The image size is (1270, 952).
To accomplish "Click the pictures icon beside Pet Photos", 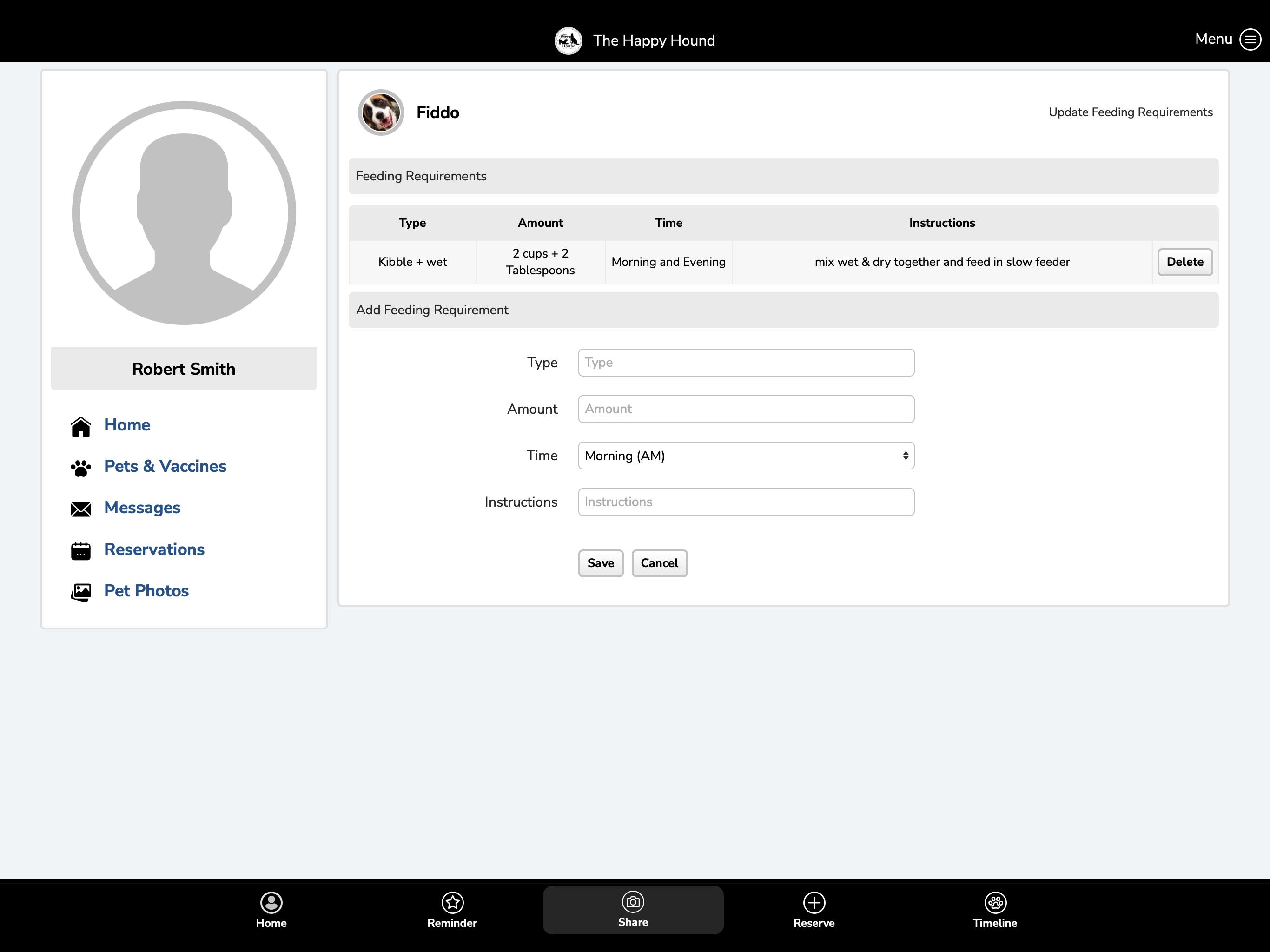I will (81, 592).
